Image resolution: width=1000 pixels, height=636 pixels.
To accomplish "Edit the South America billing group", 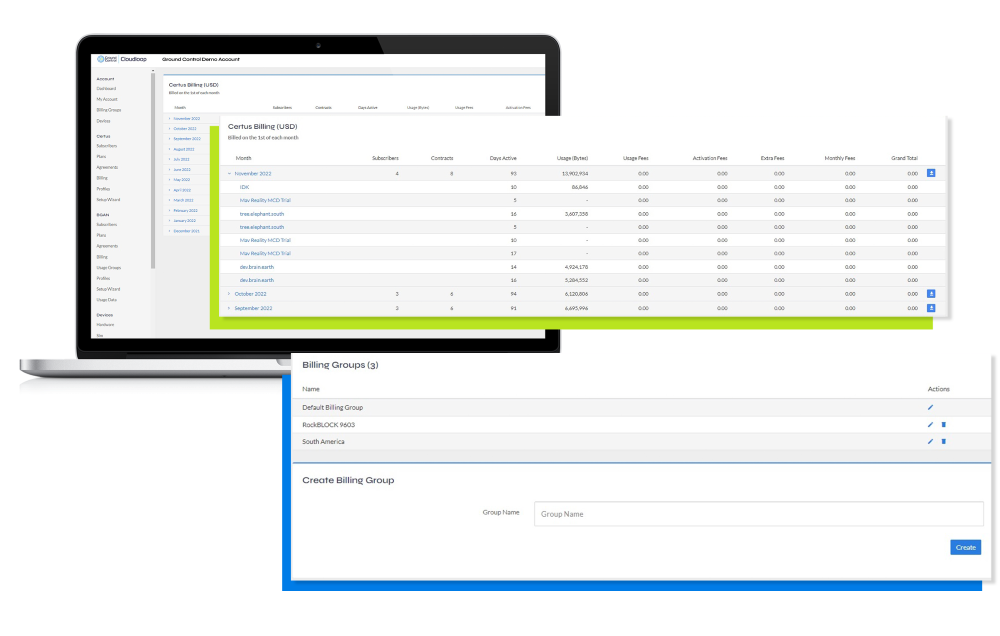I will click(x=930, y=441).
